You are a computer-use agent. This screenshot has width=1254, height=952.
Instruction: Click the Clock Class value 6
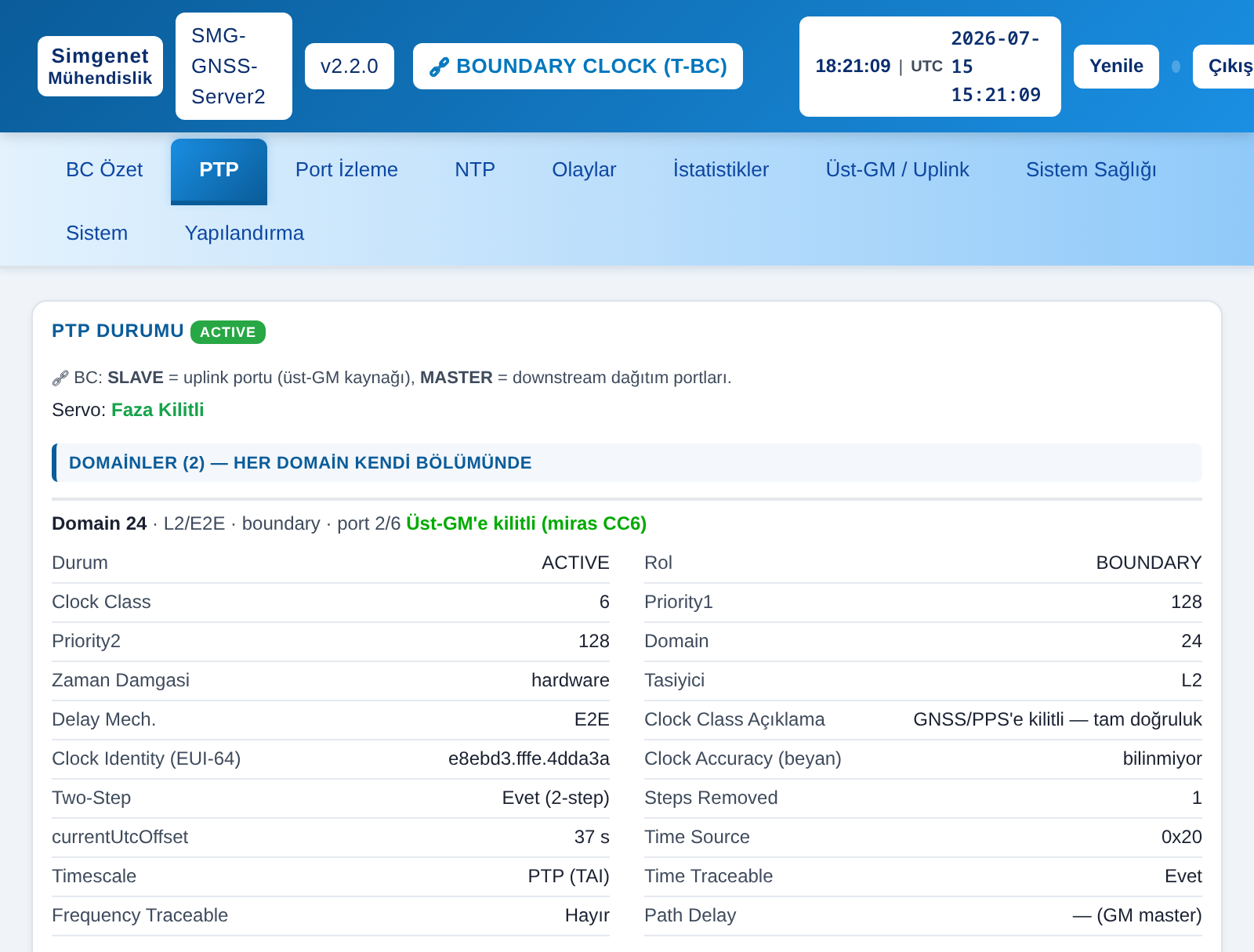click(x=604, y=602)
